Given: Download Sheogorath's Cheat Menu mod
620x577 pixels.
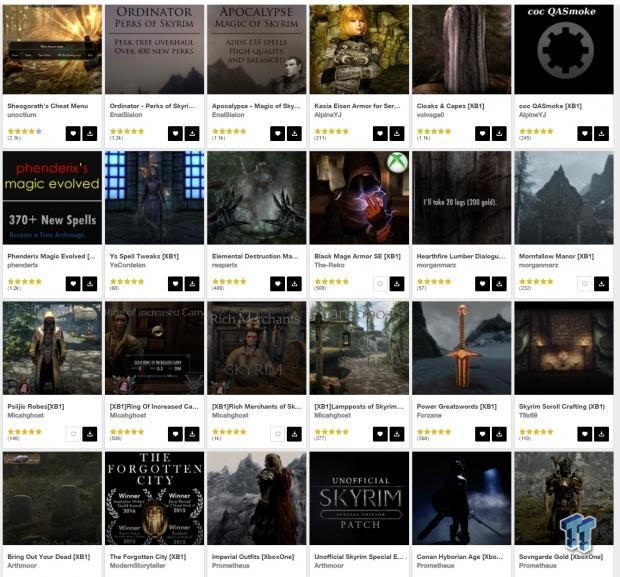Looking at the screenshot, I should (90, 134).
